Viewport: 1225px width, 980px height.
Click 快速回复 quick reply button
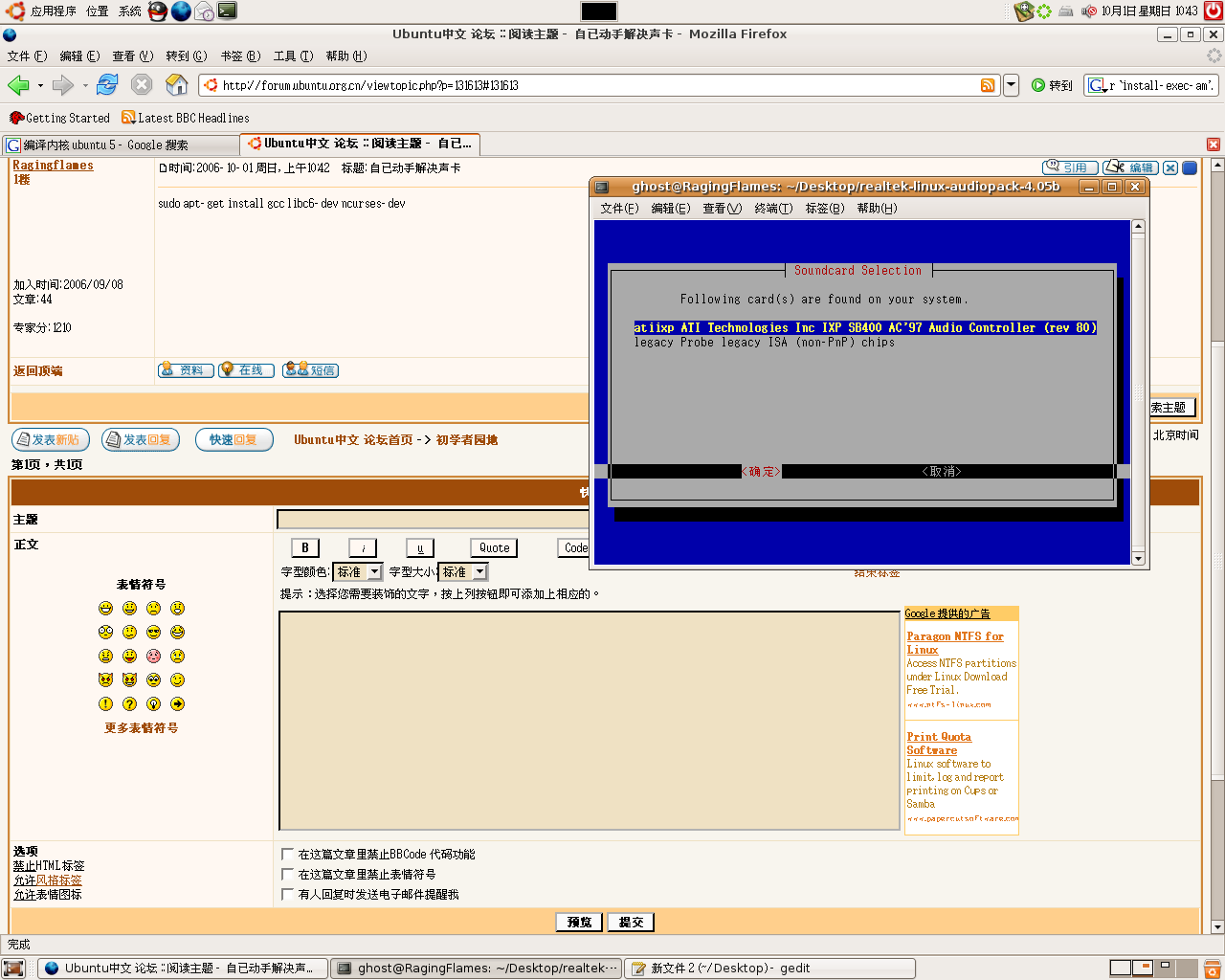[234, 440]
